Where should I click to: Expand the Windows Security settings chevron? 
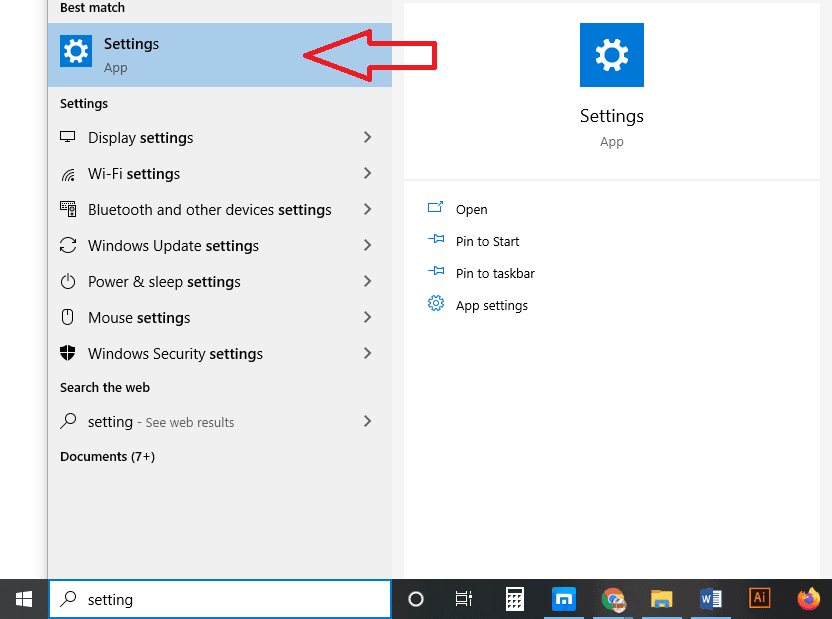click(x=367, y=353)
